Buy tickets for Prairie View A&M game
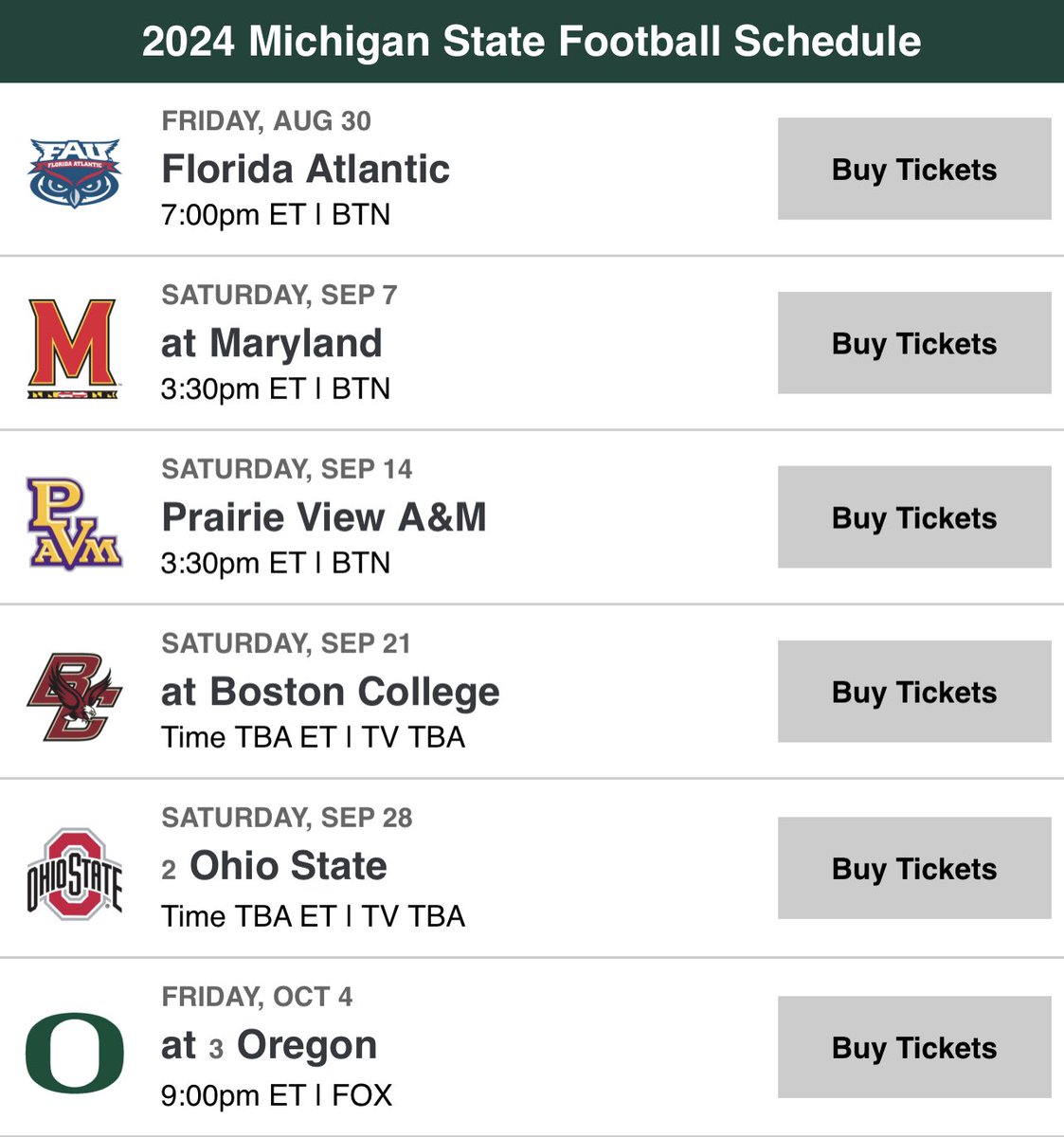The image size is (1064, 1137). pyautogui.click(x=913, y=517)
